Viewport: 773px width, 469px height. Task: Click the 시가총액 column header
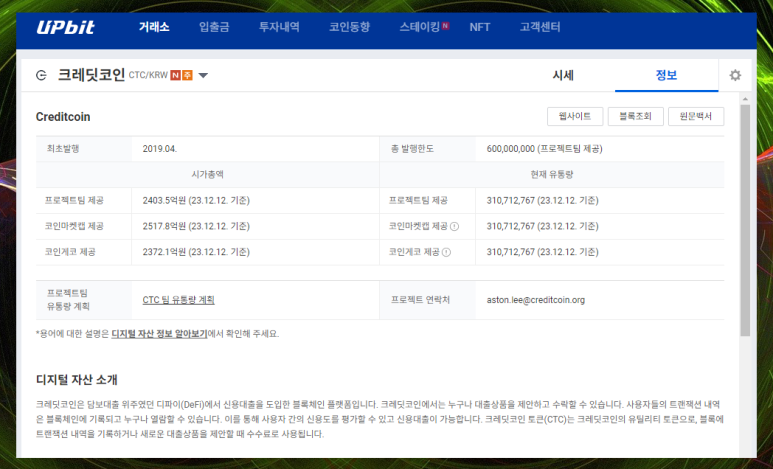coord(208,175)
